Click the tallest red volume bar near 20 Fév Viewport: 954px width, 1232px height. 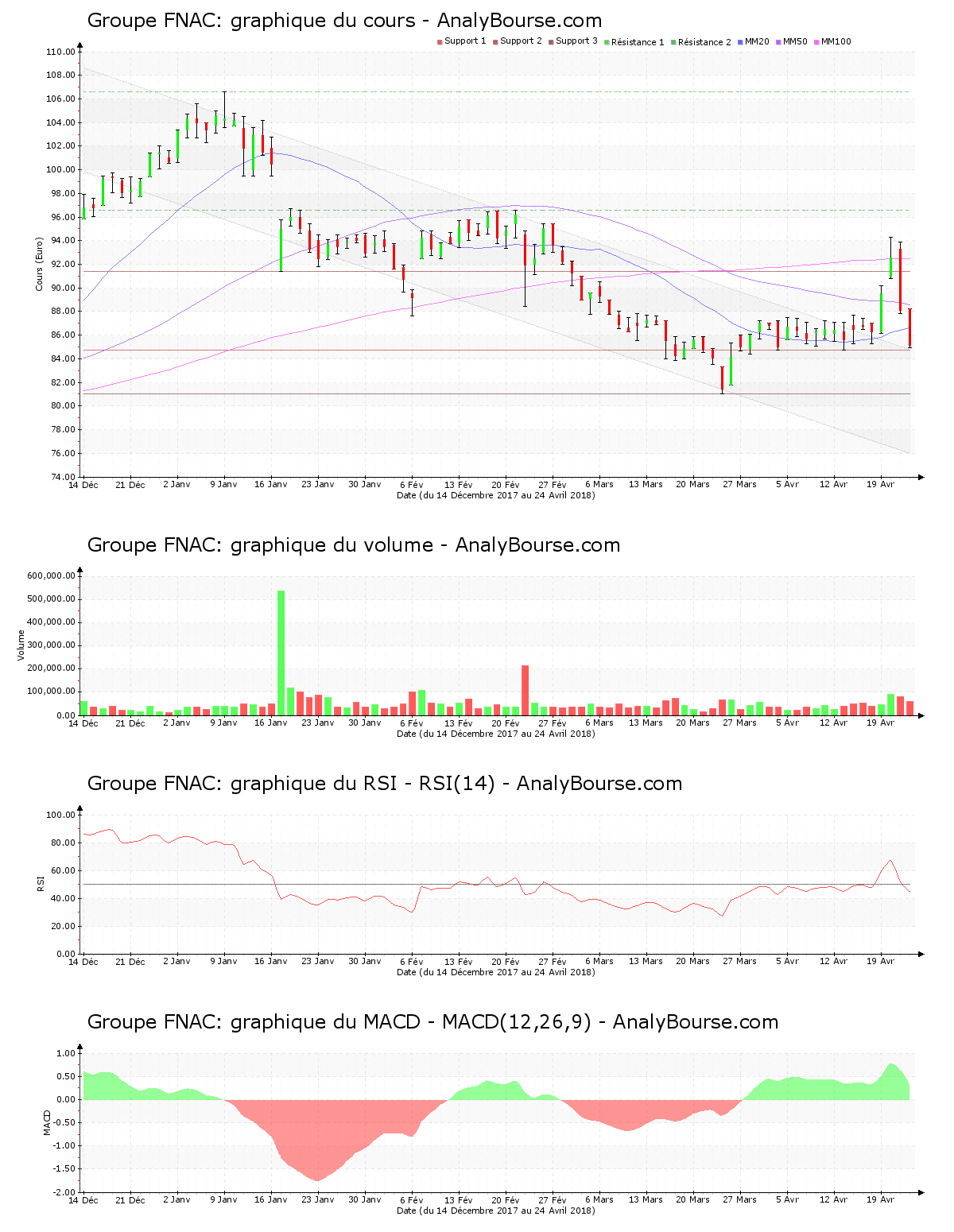[x=525, y=690]
